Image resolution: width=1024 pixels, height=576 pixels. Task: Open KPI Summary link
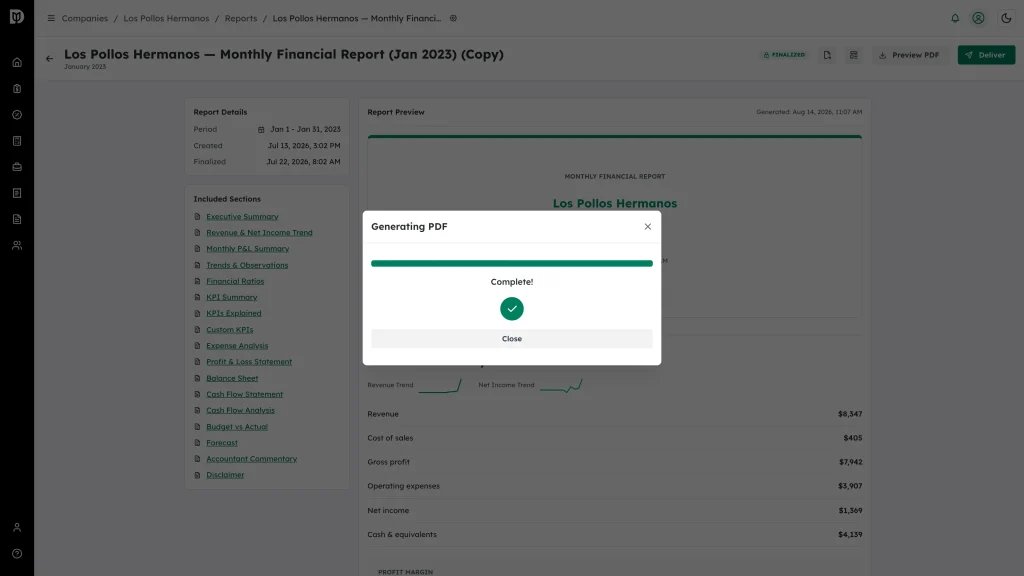click(232, 297)
